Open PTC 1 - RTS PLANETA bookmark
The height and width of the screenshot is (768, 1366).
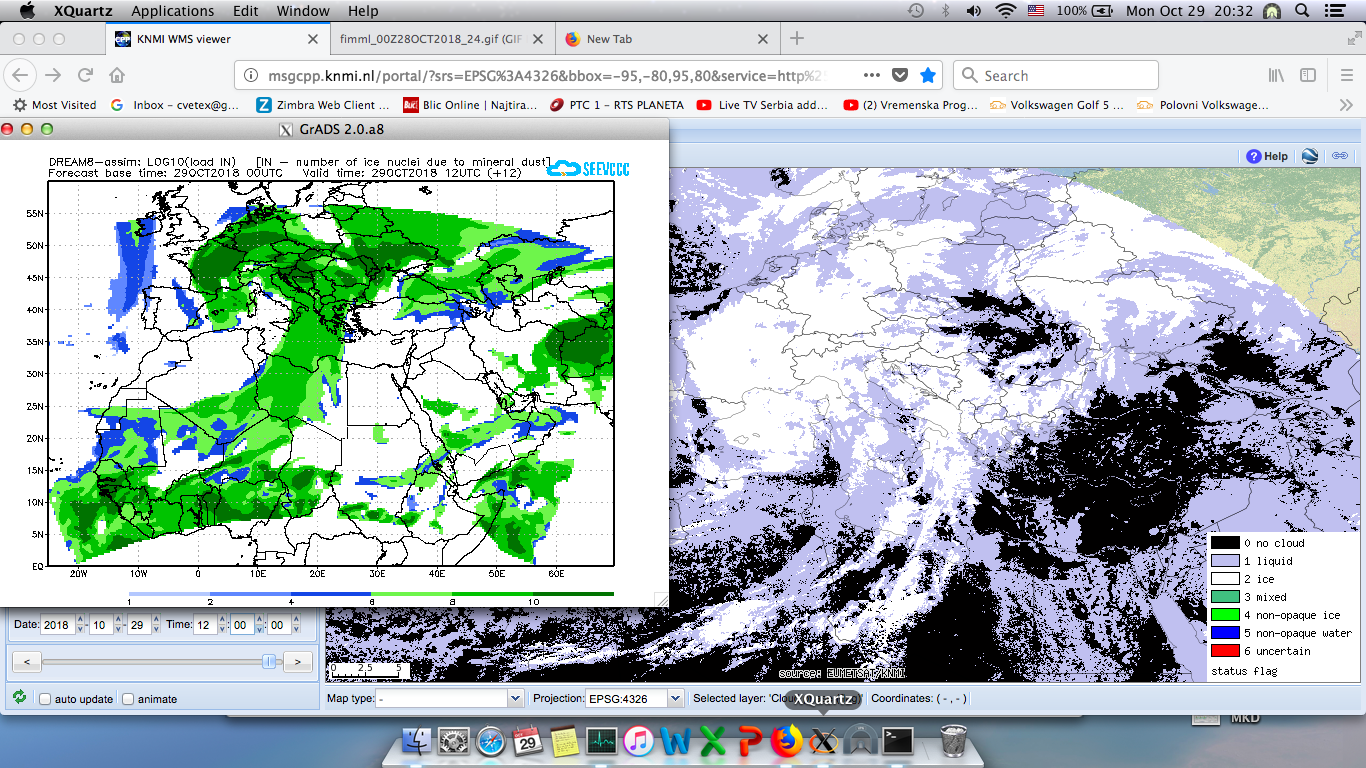coord(617,105)
